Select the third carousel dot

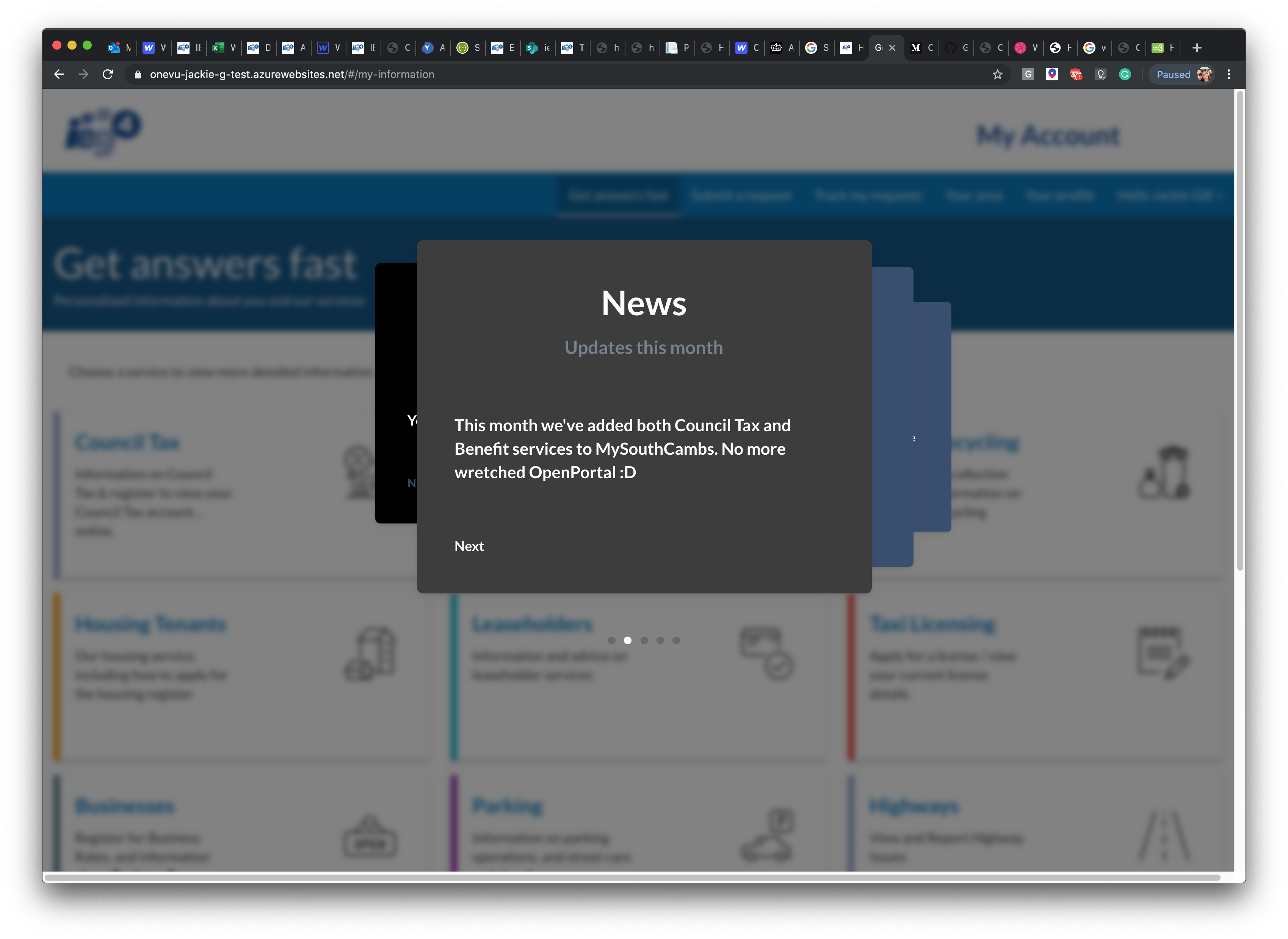coord(644,640)
